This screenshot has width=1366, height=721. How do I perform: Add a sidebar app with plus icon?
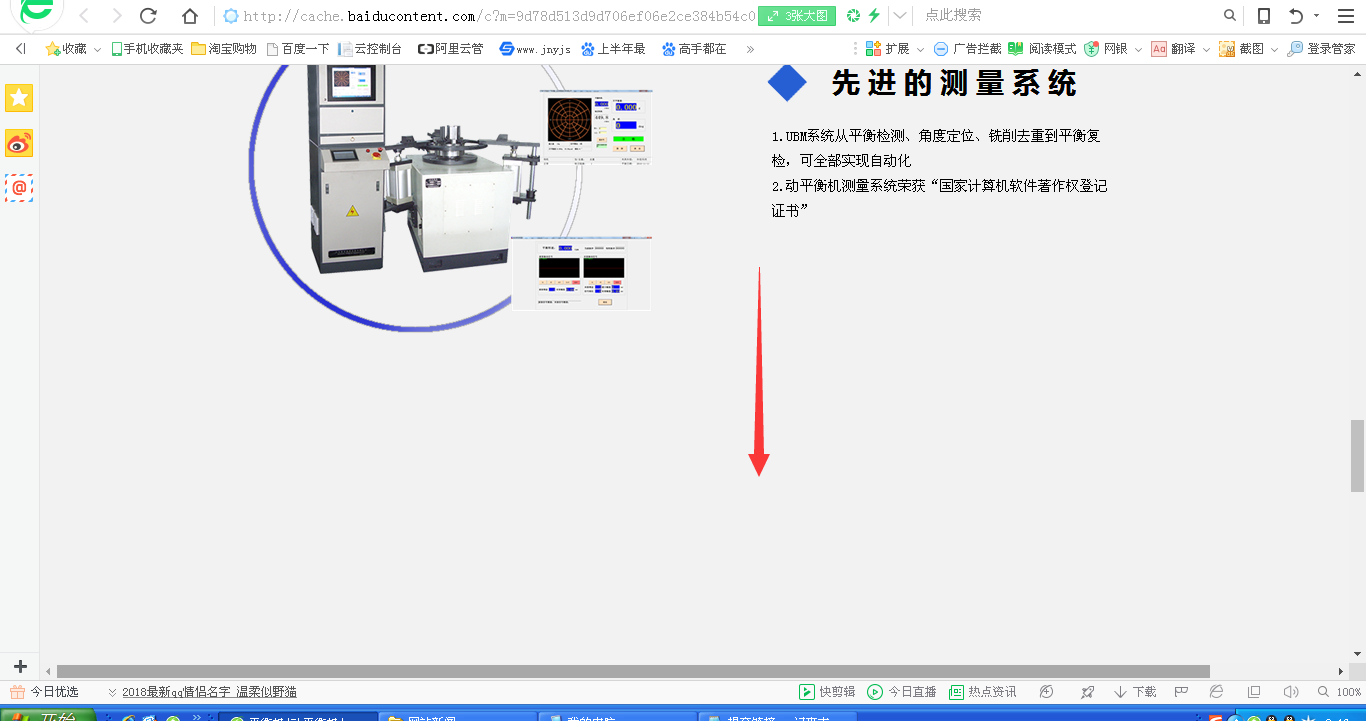[x=20, y=666]
